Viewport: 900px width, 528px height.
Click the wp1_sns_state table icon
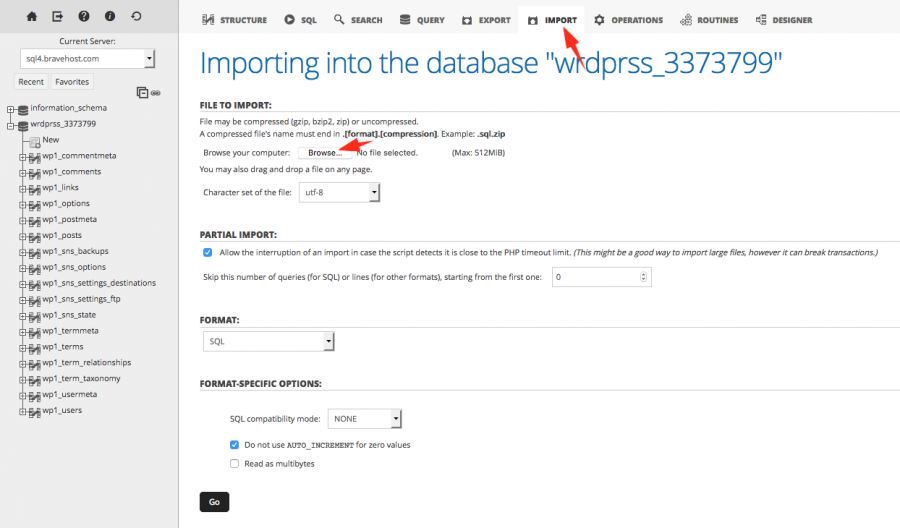34,316
